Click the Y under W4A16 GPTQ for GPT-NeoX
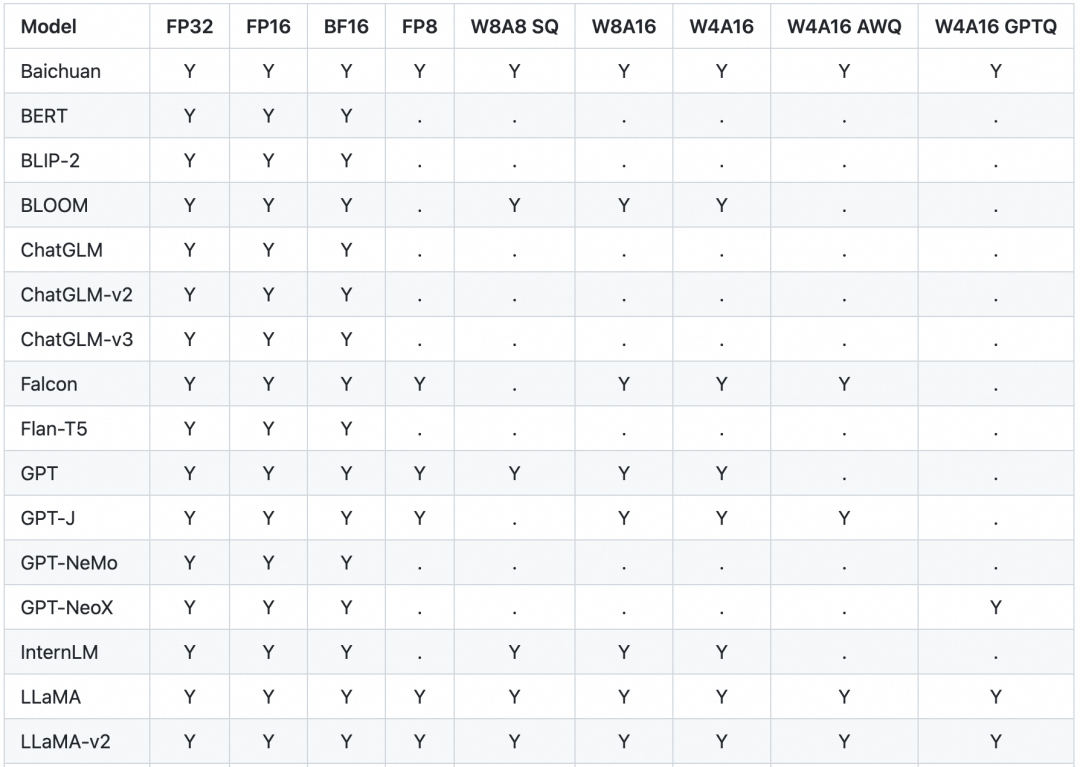Screen dimensions: 1080x767 (x=995, y=607)
